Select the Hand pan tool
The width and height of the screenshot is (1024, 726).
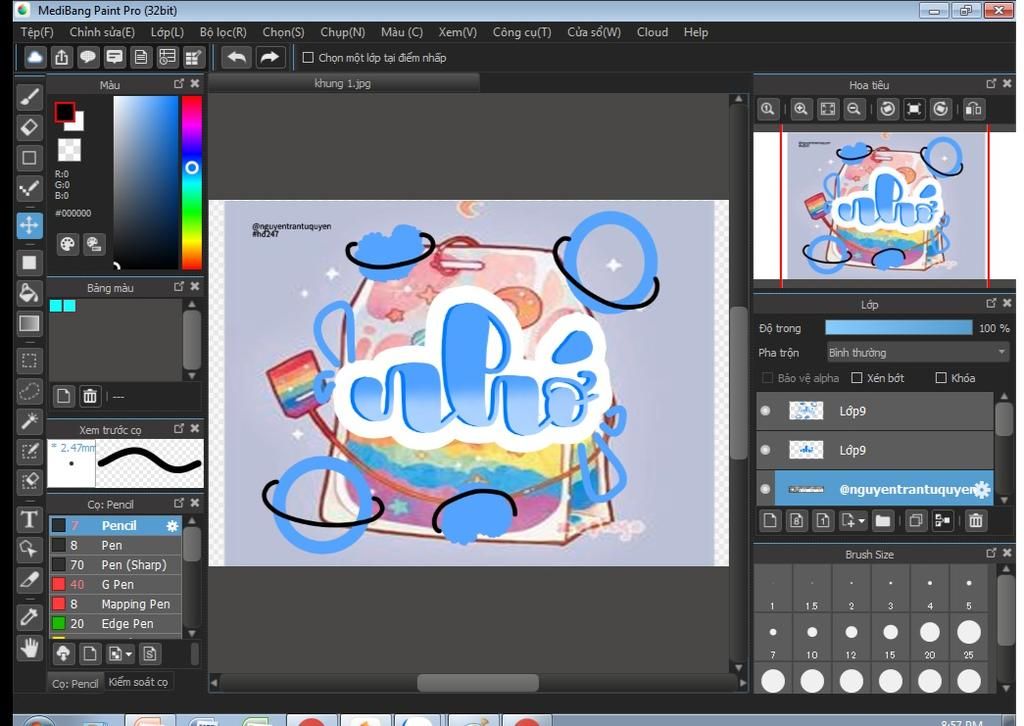tap(29, 648)
